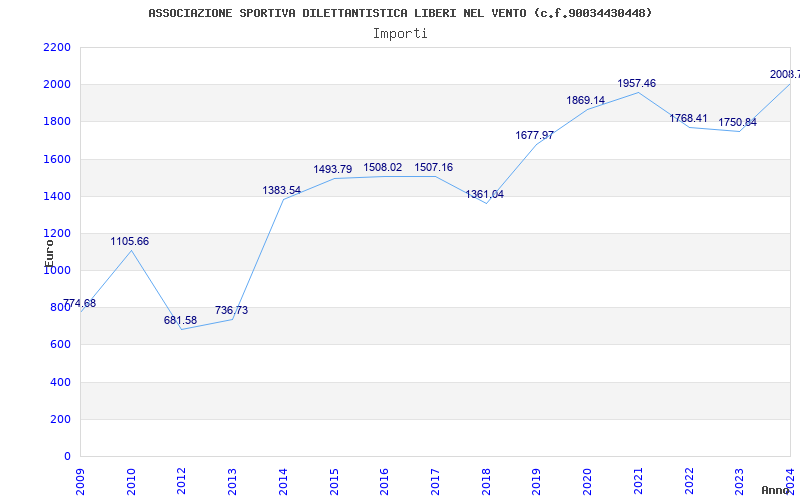The height and width of the screenshot is (500, 800).
Task: Click the y-axis tick 600
Action: (x=60, y=345)
